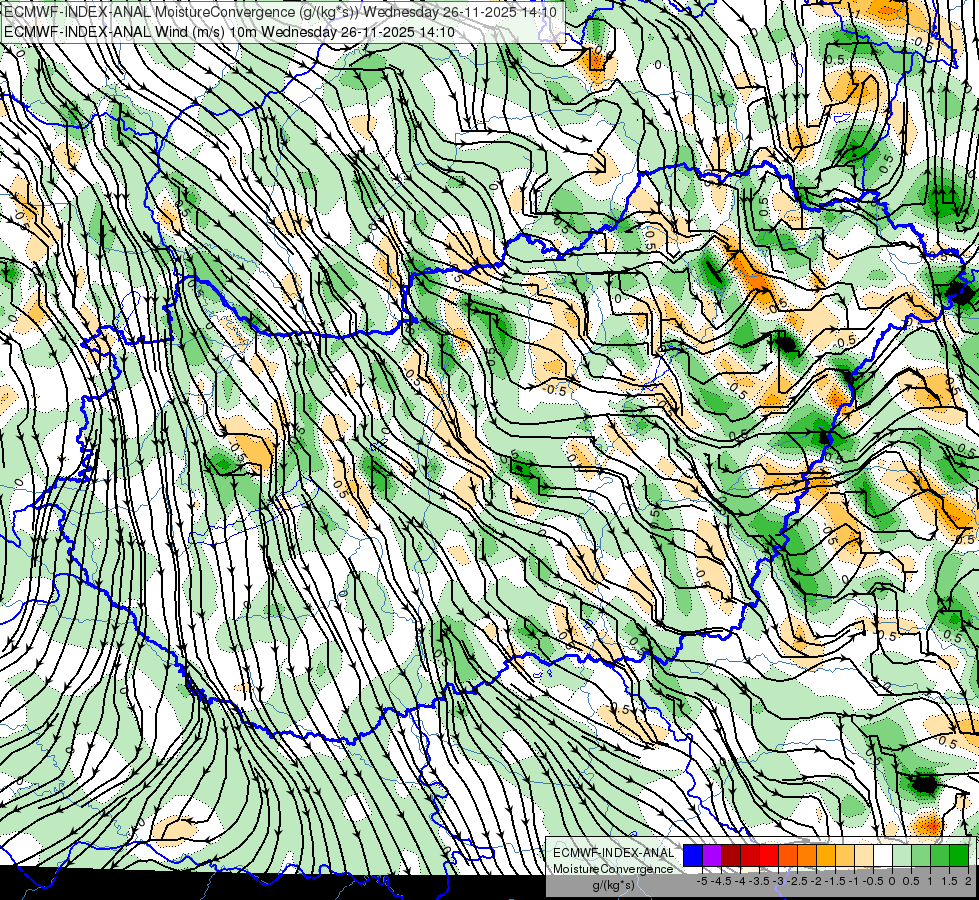This screenshot has height=900, width=979.
Task: Click the purple legend swatch between -5 and -4.5
Action: (x=712, y=856)
